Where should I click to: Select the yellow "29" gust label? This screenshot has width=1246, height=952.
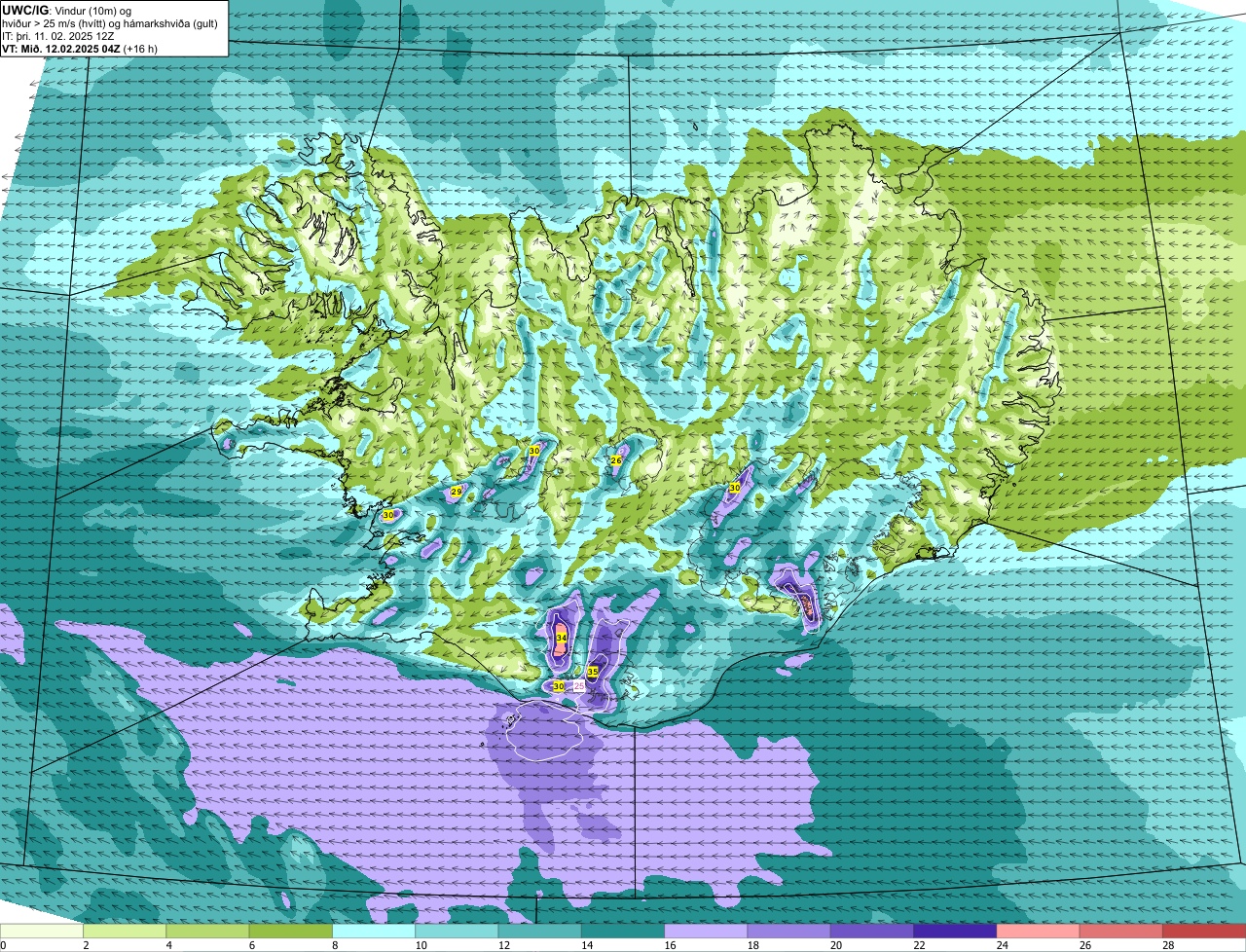tap(456, 493)
